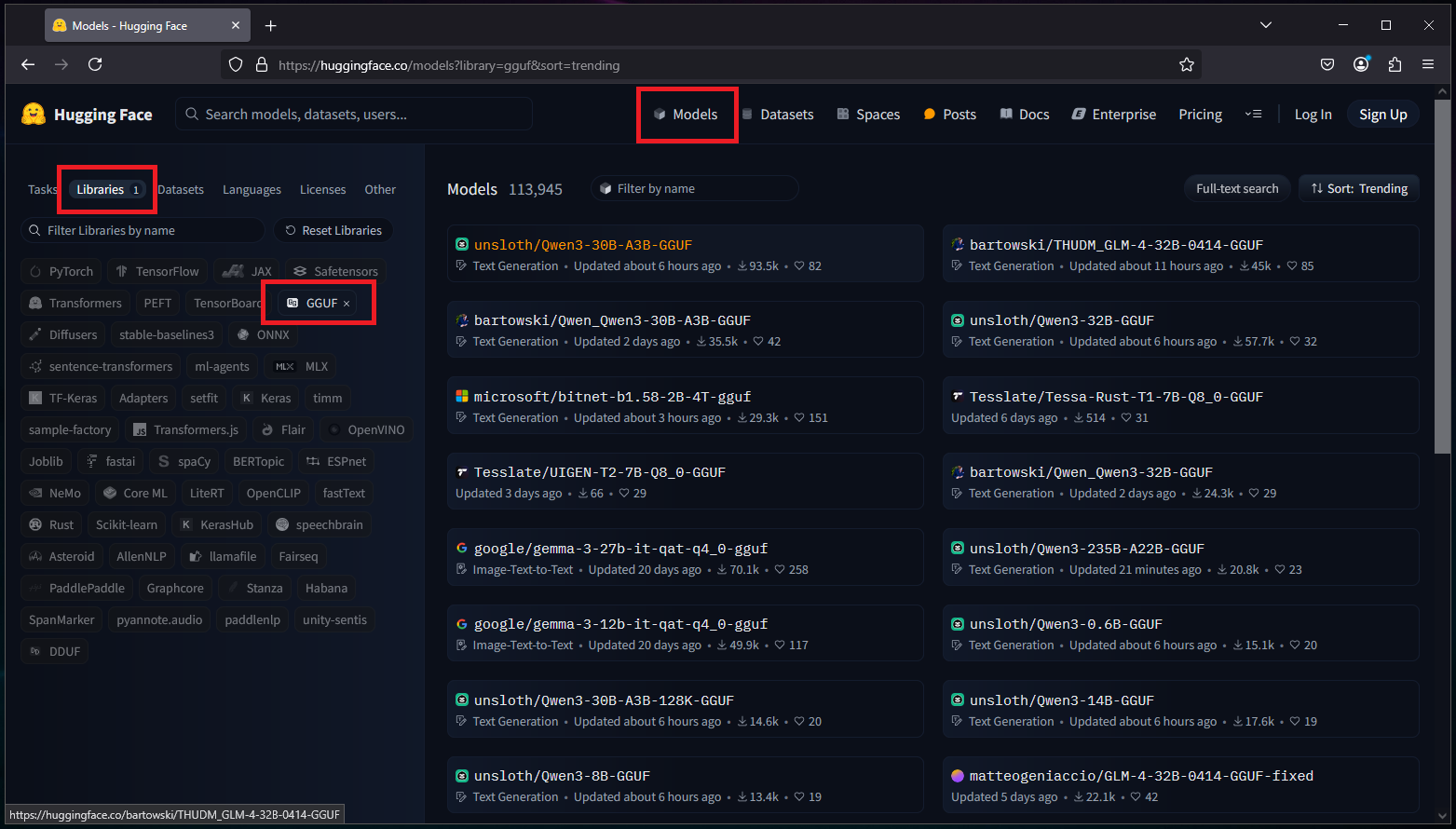Select the KerasHub library chip
This screenshot has height=829, width=1456.
click(x=217, y=524)
